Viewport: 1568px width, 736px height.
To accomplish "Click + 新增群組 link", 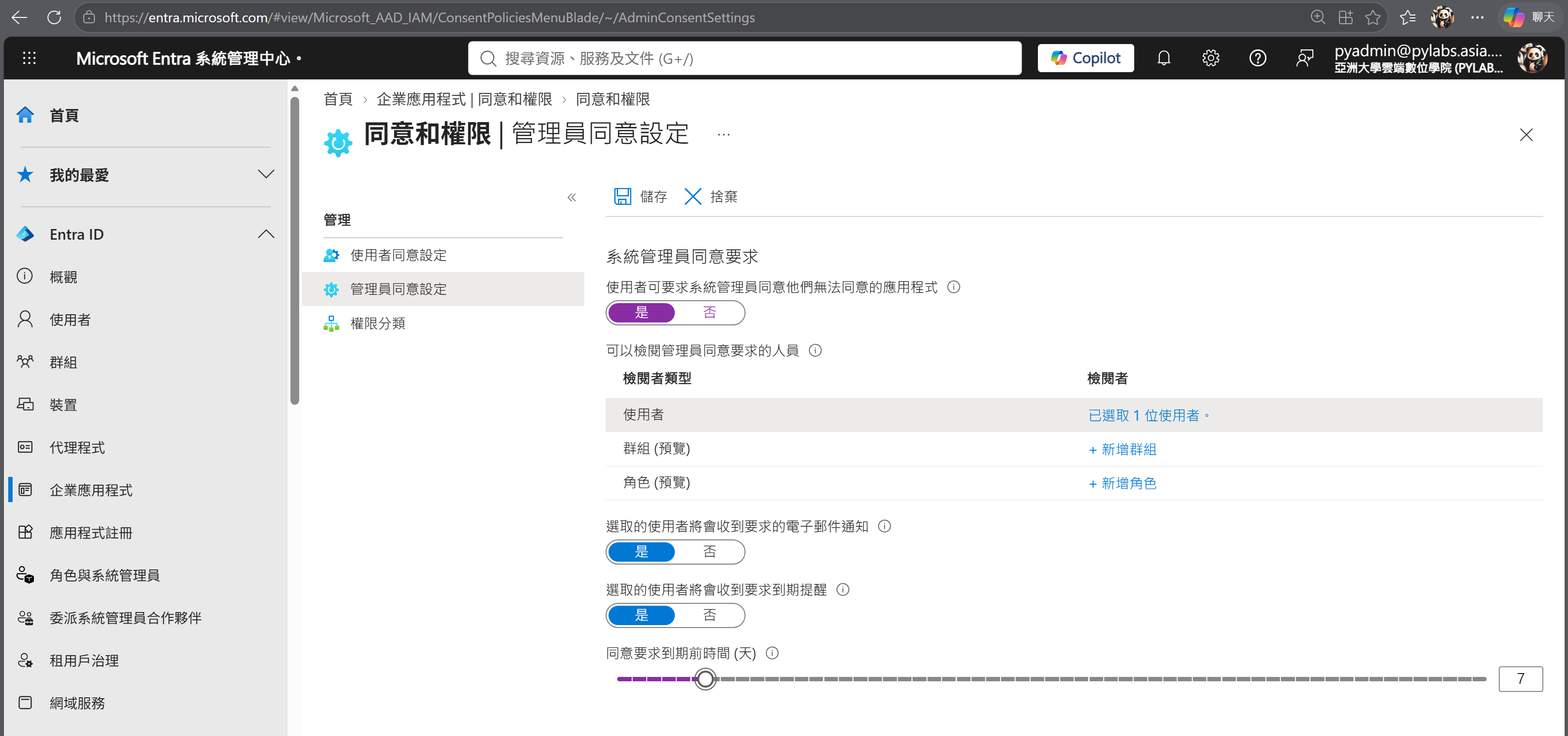I will (x=1123, y=450).
